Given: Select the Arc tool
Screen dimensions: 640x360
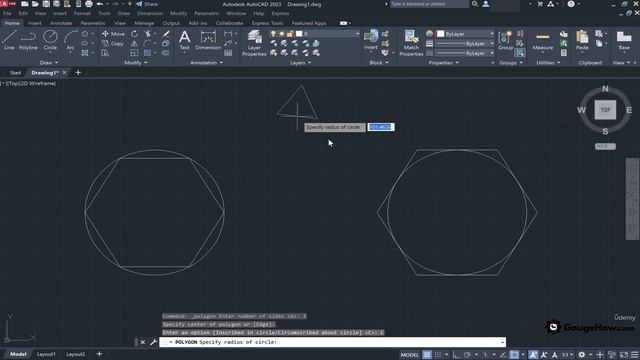Looking at the screenshot, I should [70, 40].
